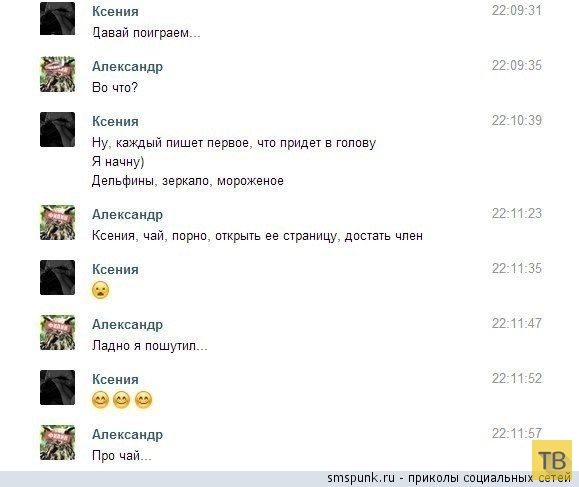Viewport: 579px width, 487px height.
Task: Click Александр's owl avatar at 22:09:35
Action: [x=57, y=74]
